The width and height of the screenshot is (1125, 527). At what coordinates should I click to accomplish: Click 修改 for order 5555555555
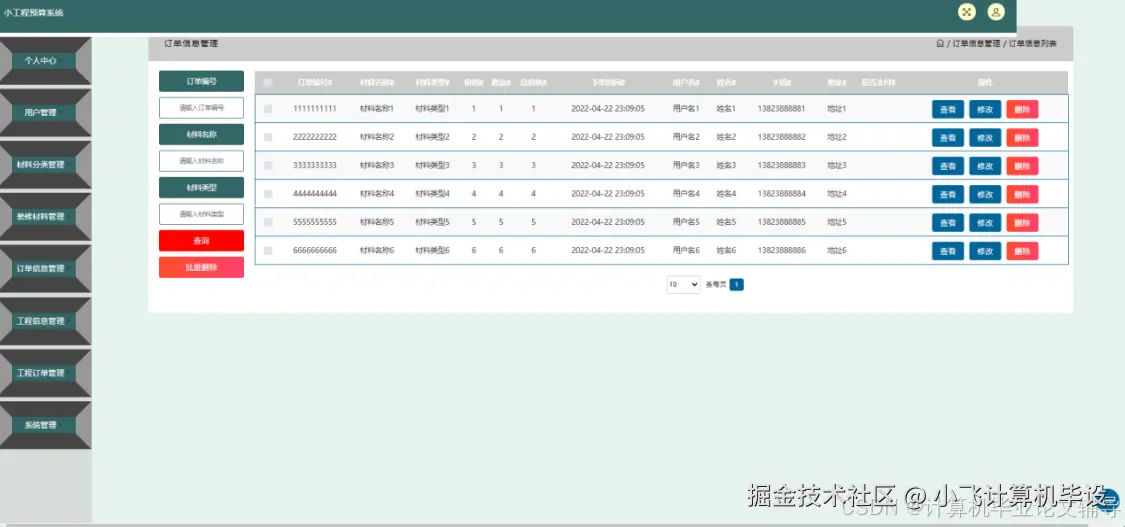click(x=985, y=223)
